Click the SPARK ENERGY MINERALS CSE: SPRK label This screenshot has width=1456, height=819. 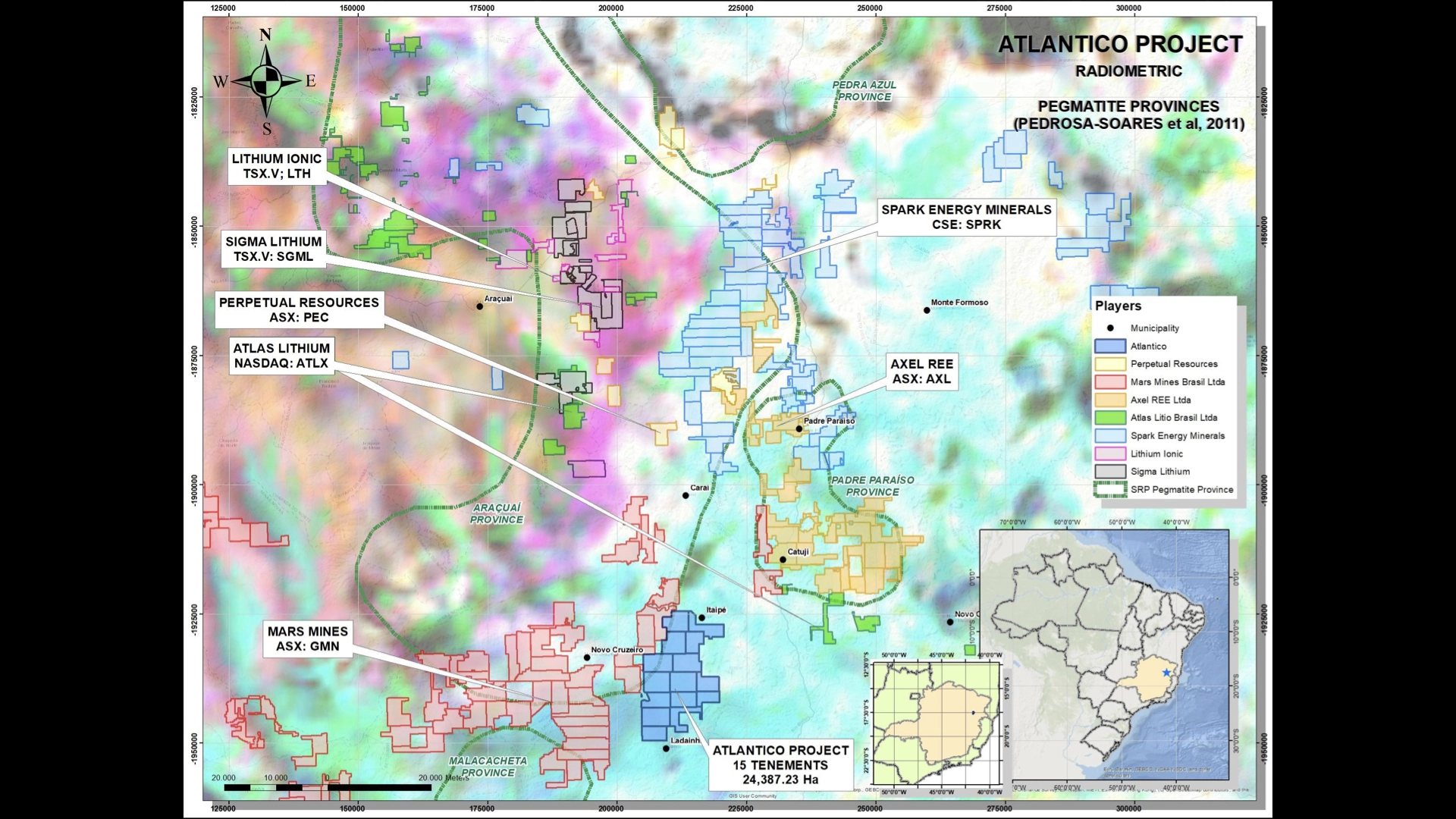(966, 217)
